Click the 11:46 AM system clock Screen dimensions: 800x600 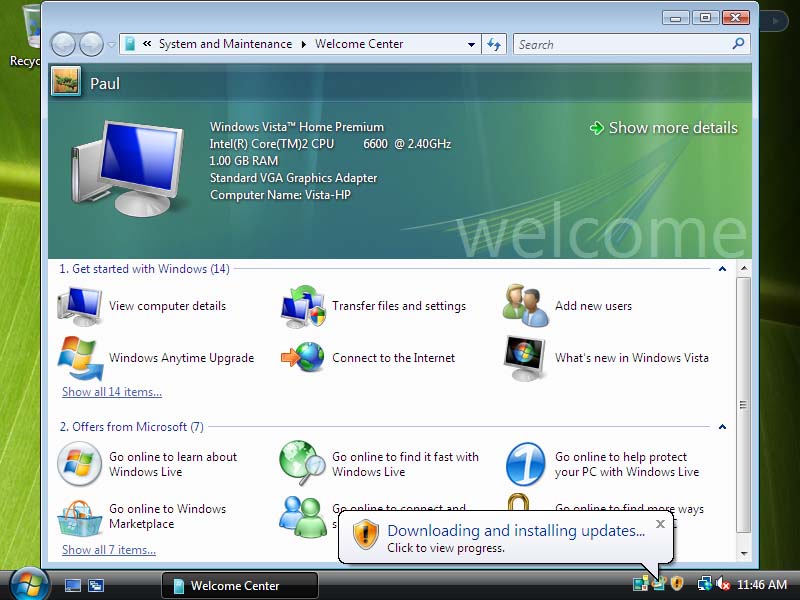point(762,584)
